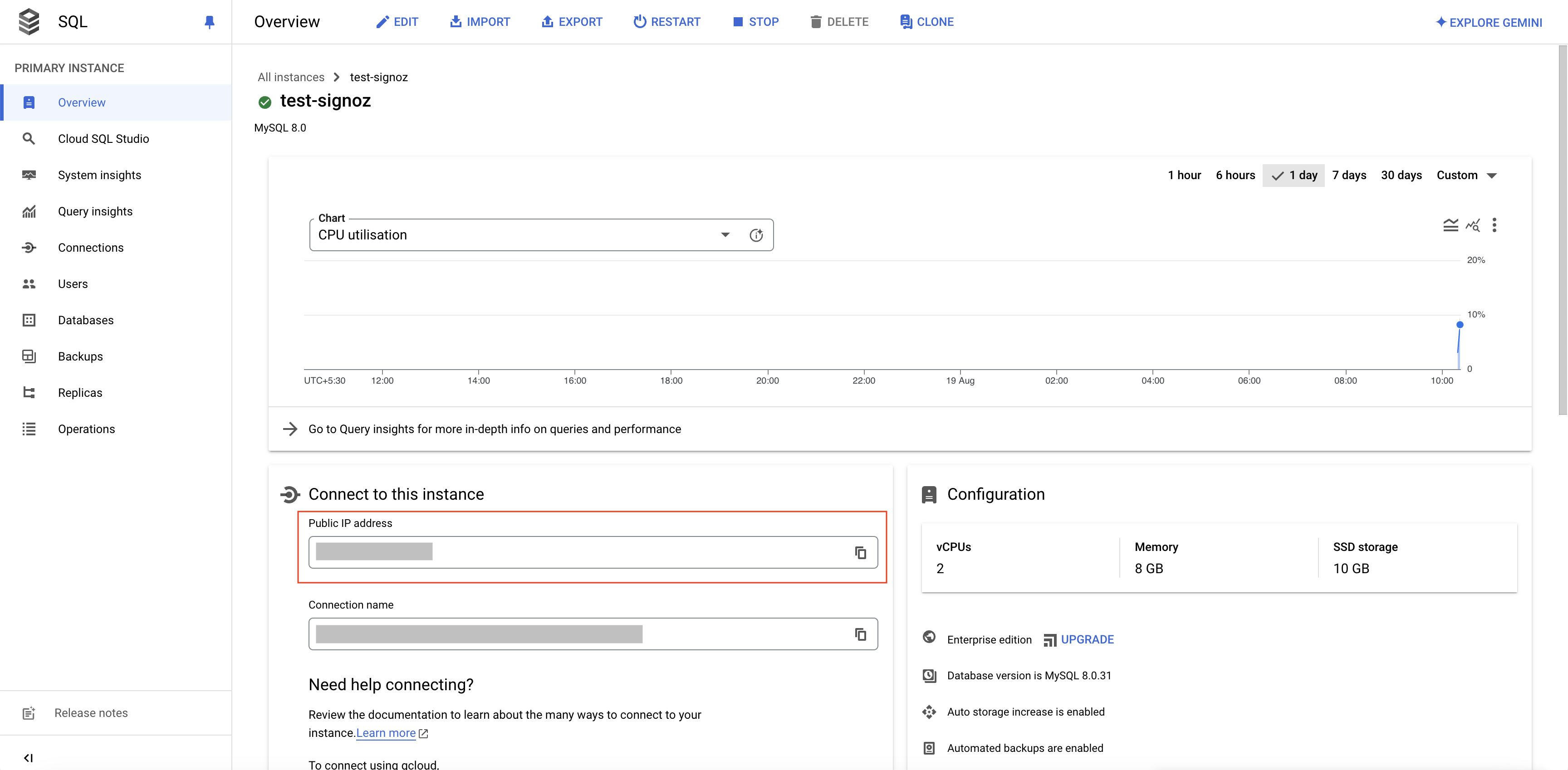Click the Connection name field
The image size is (1568, 770).
click(592, 634)
